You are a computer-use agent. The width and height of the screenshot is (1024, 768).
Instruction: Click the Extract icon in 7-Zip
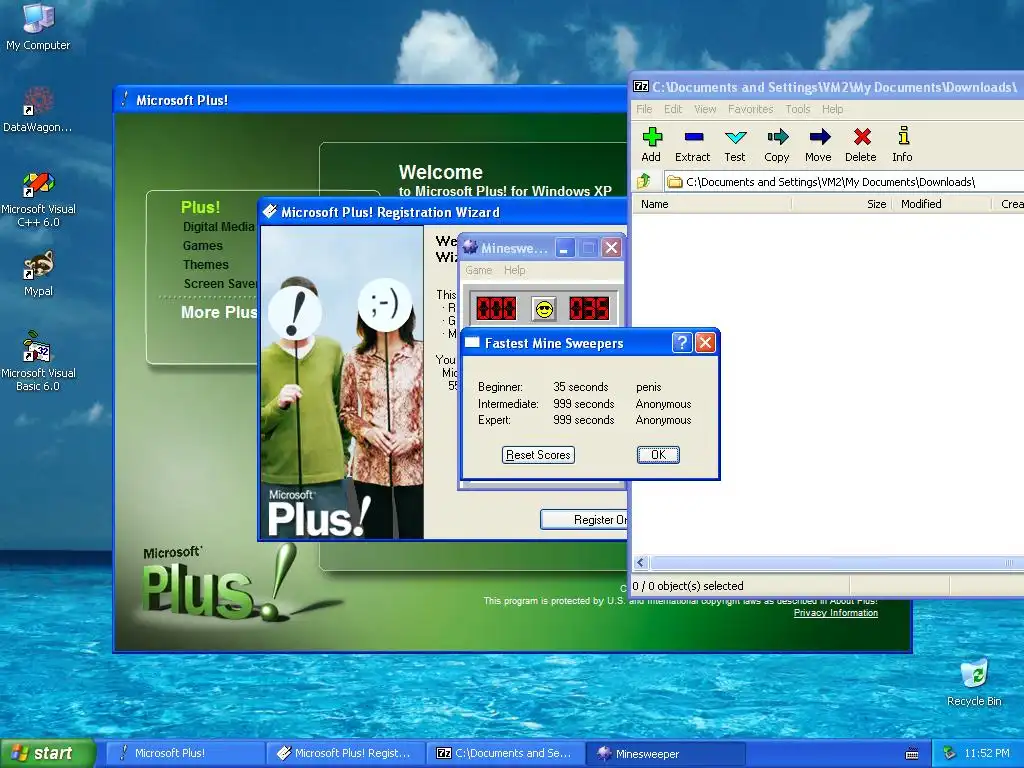pos(692,144)
